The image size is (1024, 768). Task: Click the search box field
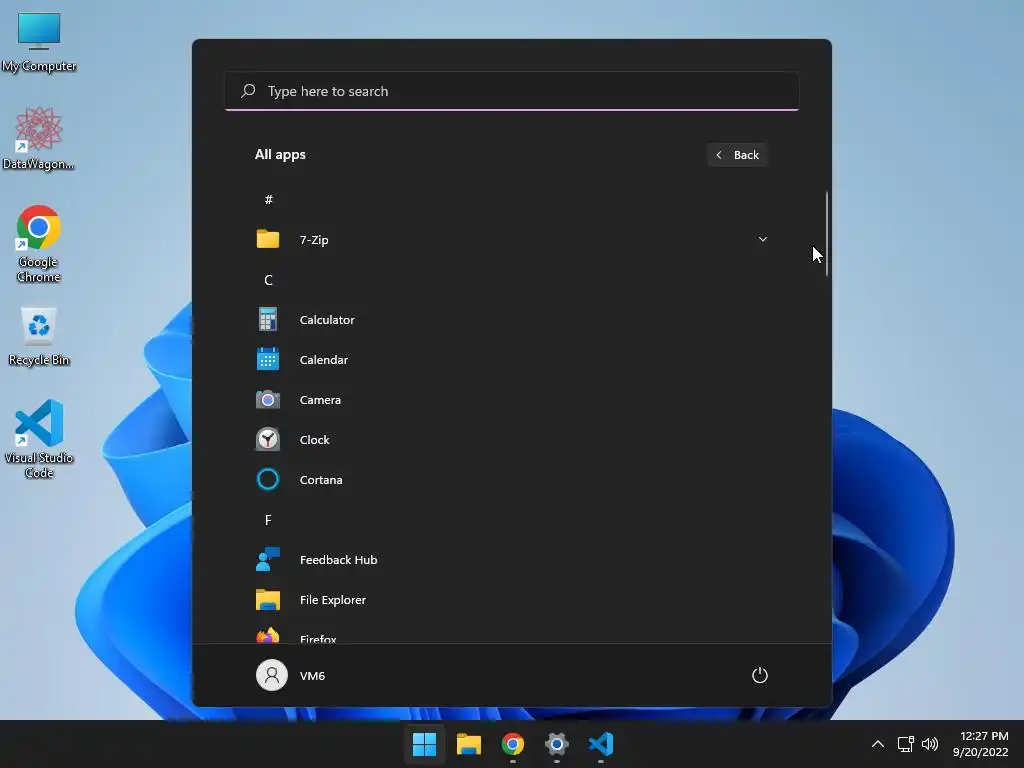click(512, 91)
